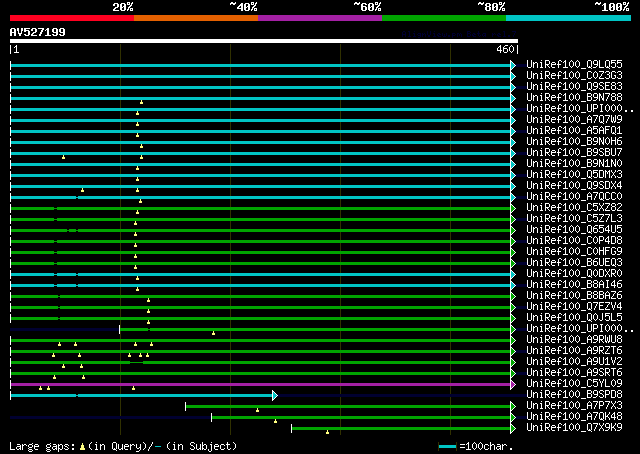Open the UniRef100_Q0DXR0 hit label
The height and width of the screenshot is (454, 640).
click(x=575, y=273)
